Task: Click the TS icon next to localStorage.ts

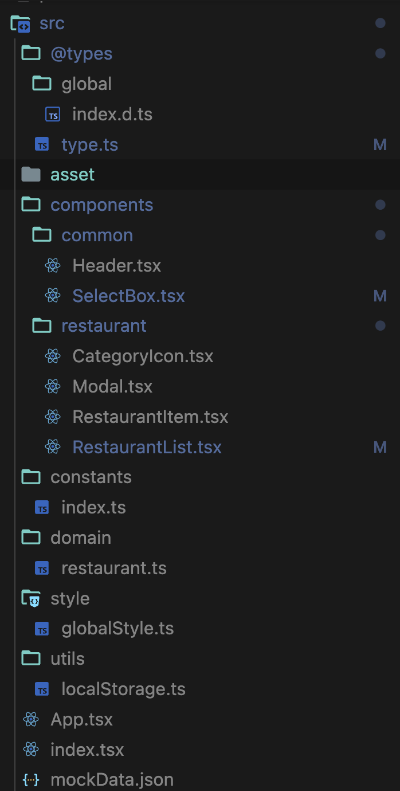Action: coord(42,689)
